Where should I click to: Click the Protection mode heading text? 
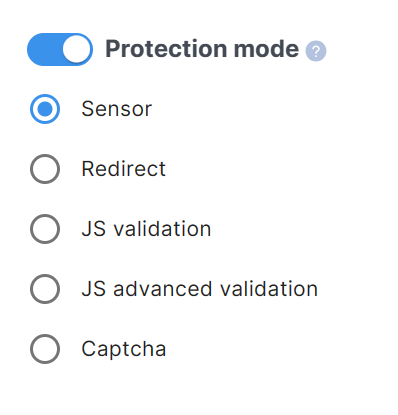pyautogui.click(x=202, y=49)
